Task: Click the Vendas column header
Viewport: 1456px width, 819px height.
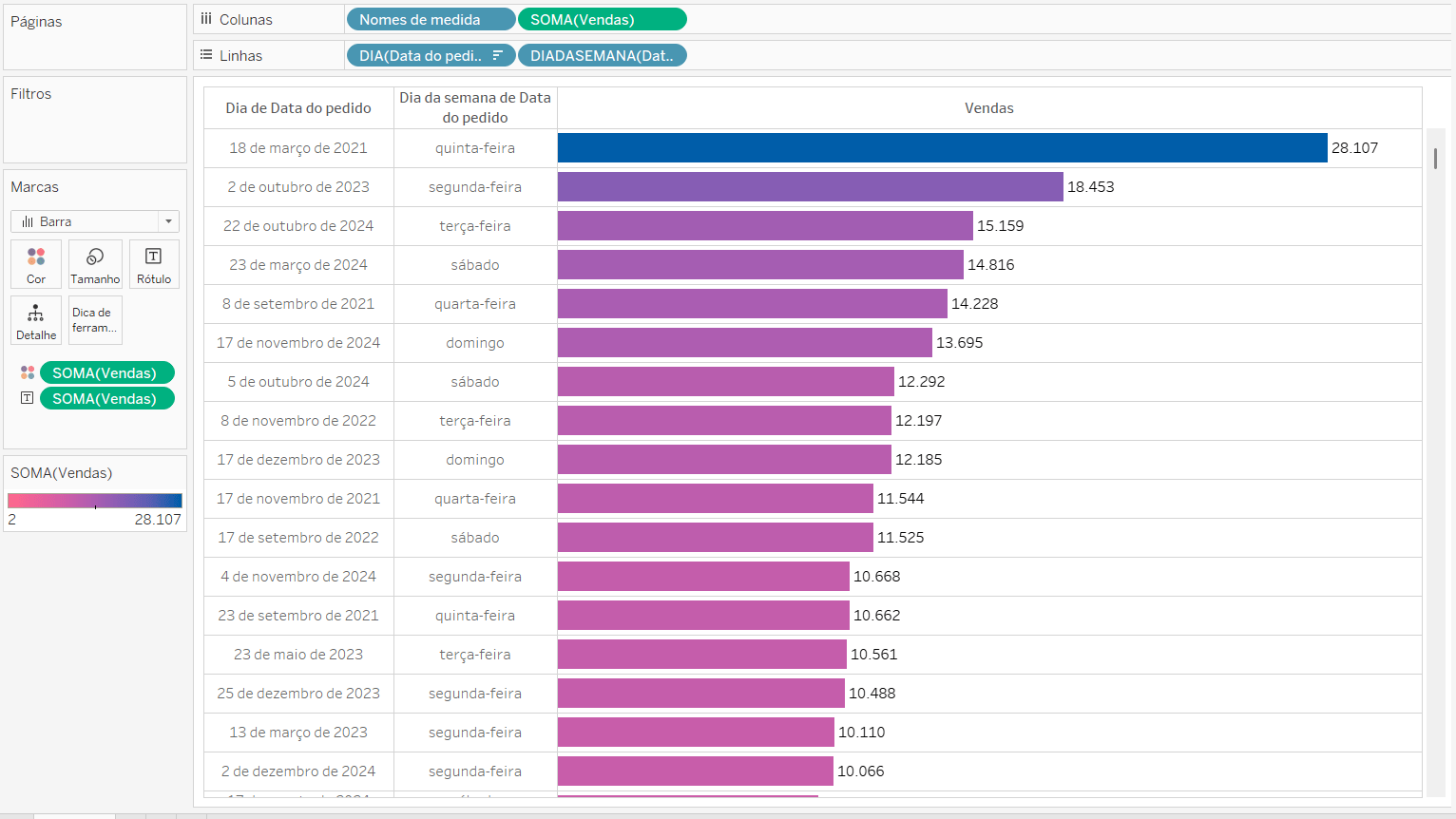Action: 988,108
